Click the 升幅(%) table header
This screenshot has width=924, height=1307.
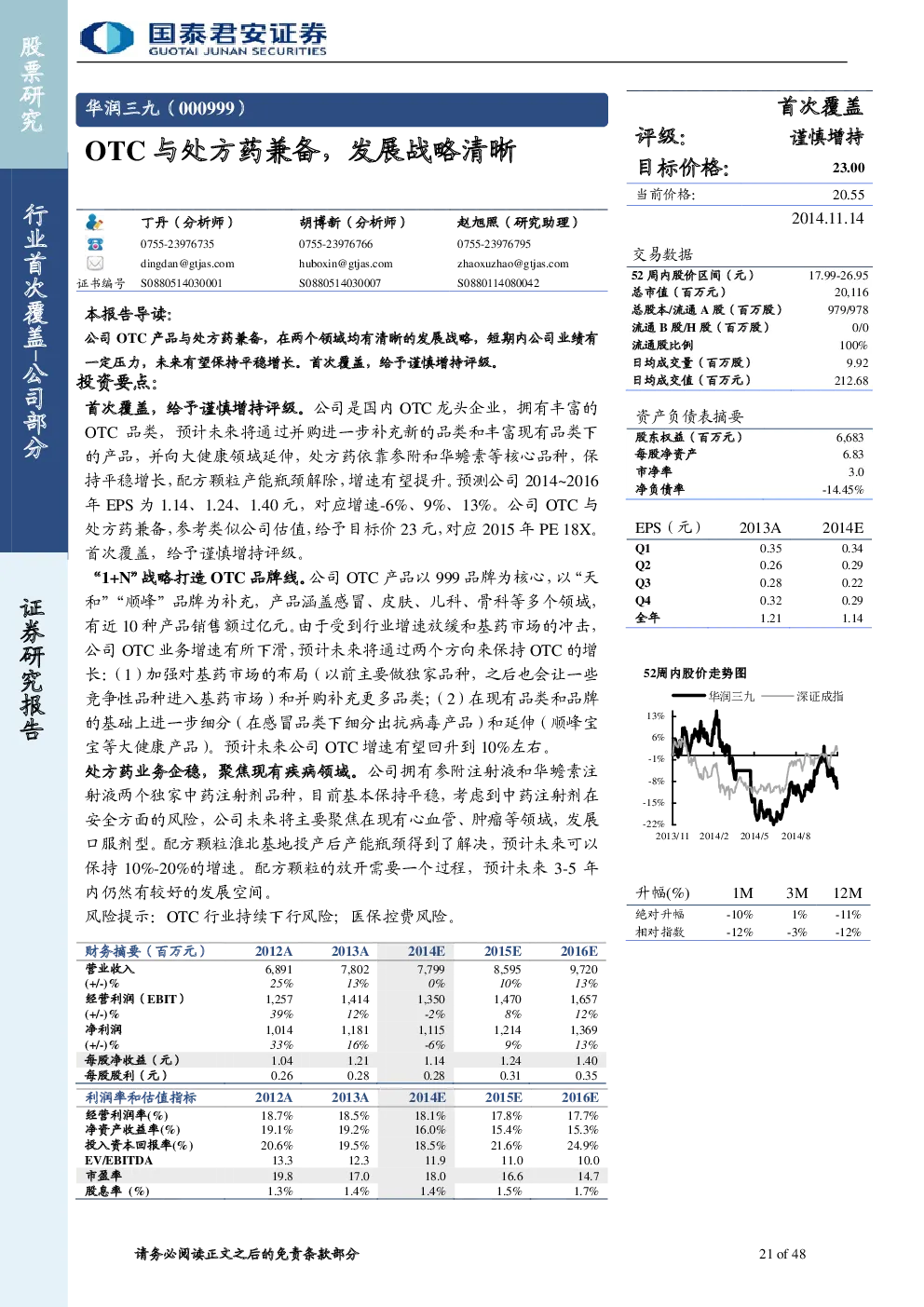(x=663, y=892)
